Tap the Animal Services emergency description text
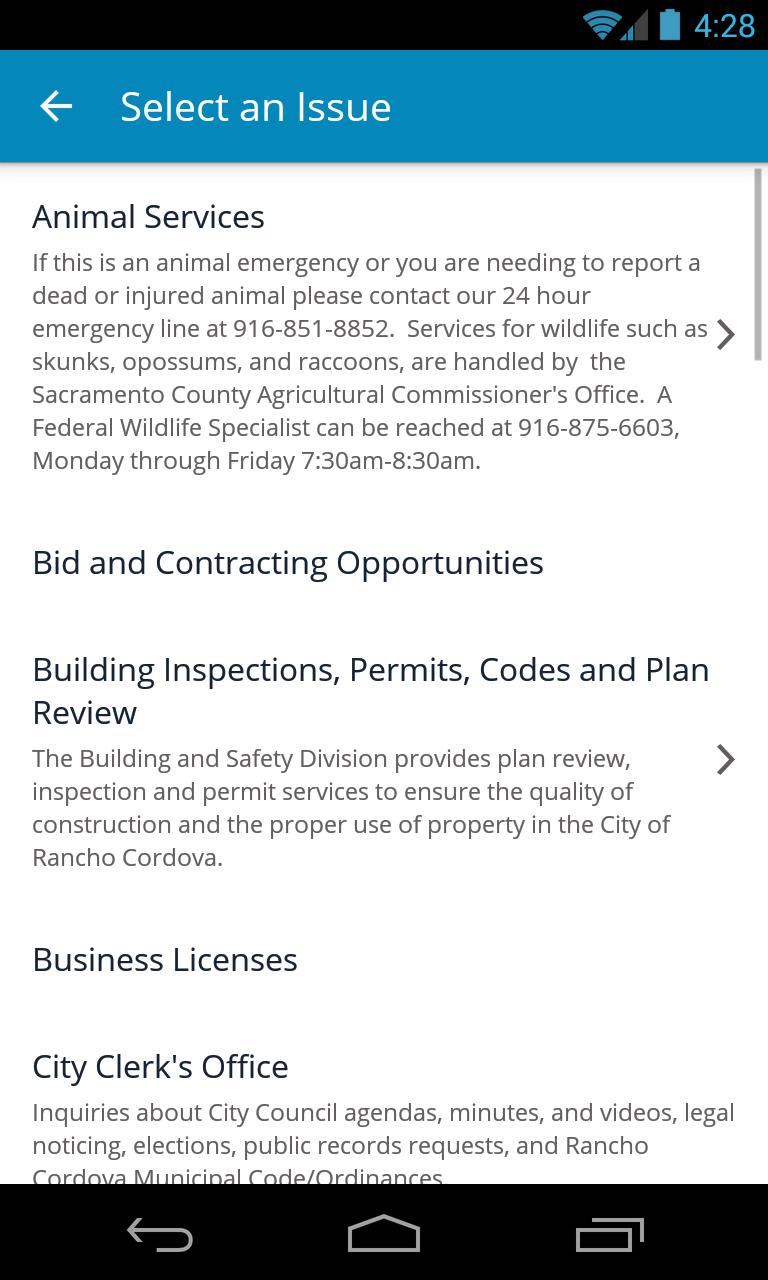 pos(366,362)
